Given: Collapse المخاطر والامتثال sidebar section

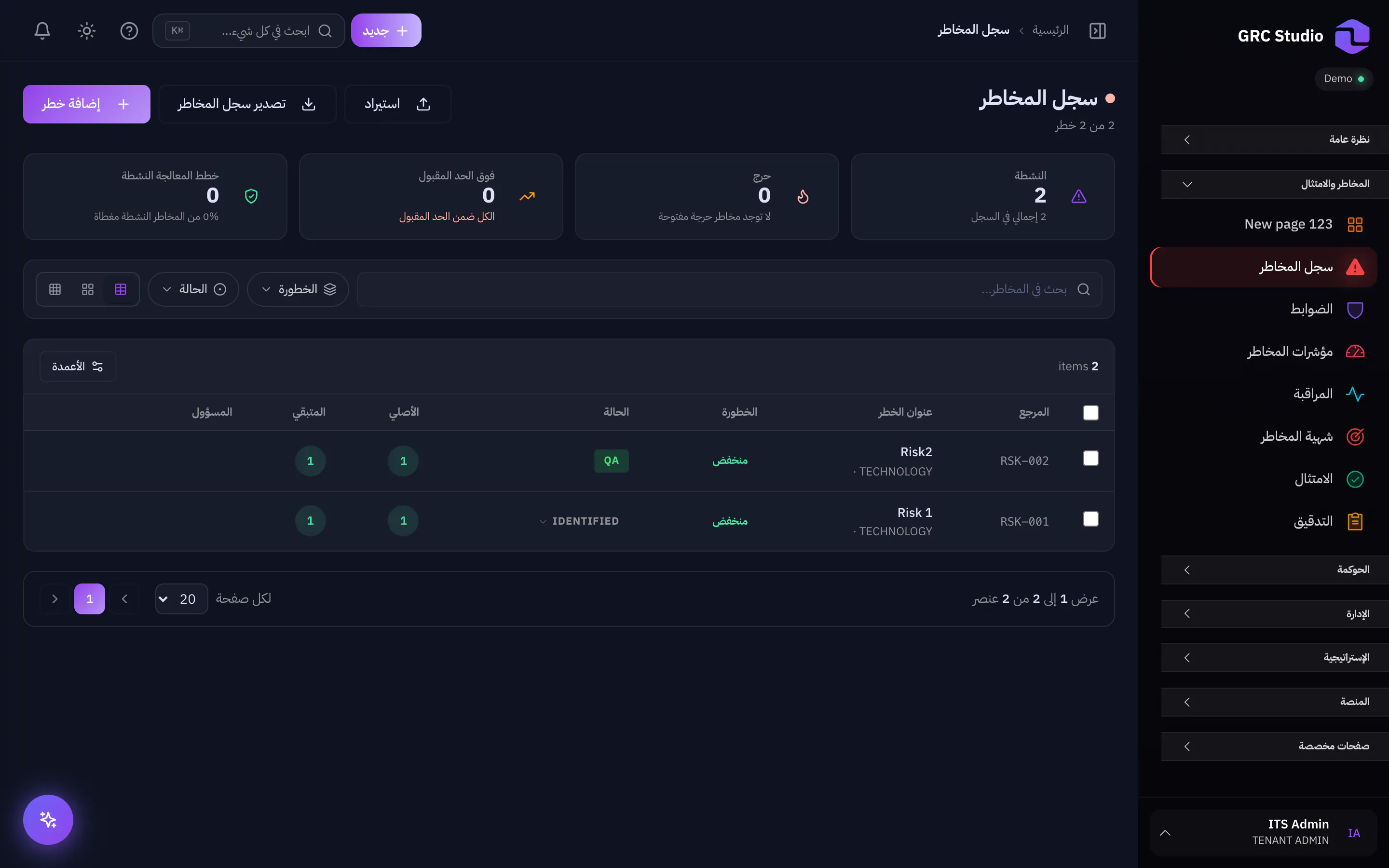Looking at the screenshot, I should (1274, 184).
